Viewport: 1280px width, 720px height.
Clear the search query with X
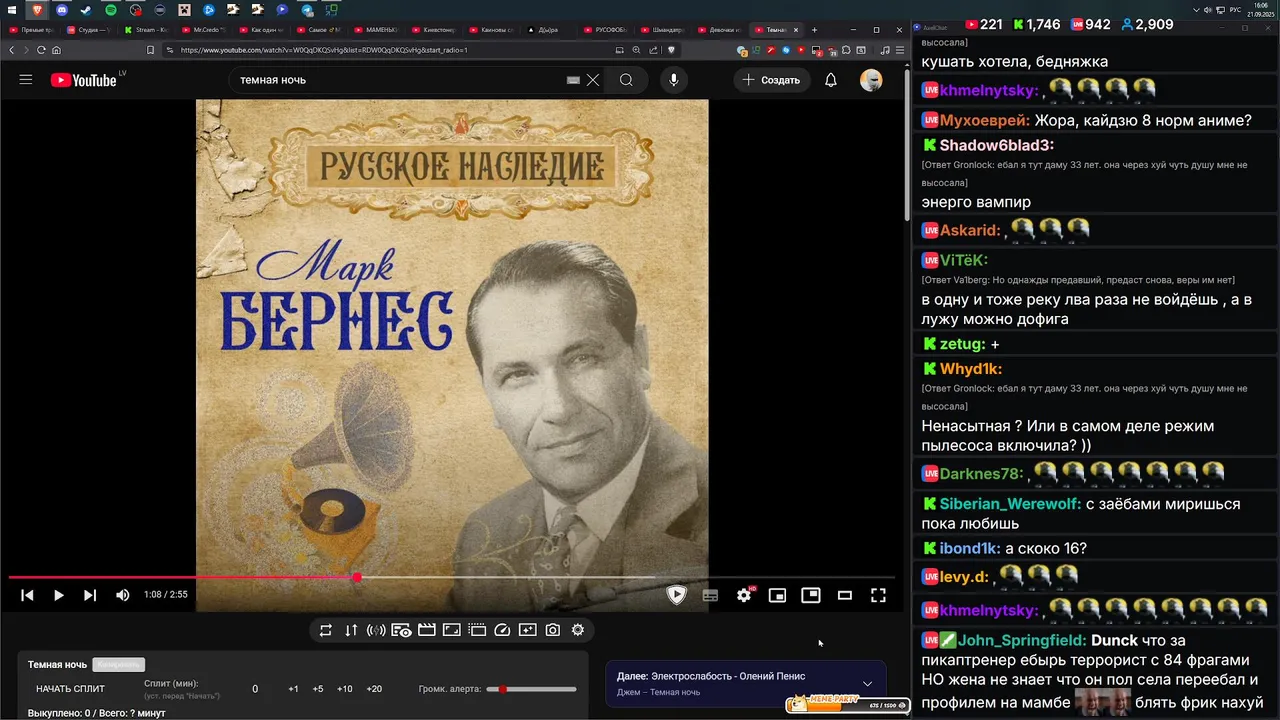[x=593, y=80]
